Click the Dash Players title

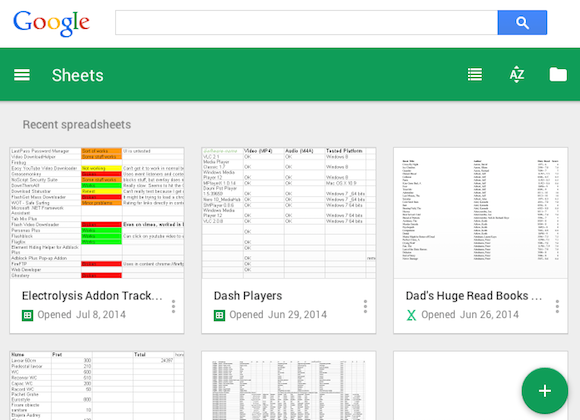click(248, 296)
